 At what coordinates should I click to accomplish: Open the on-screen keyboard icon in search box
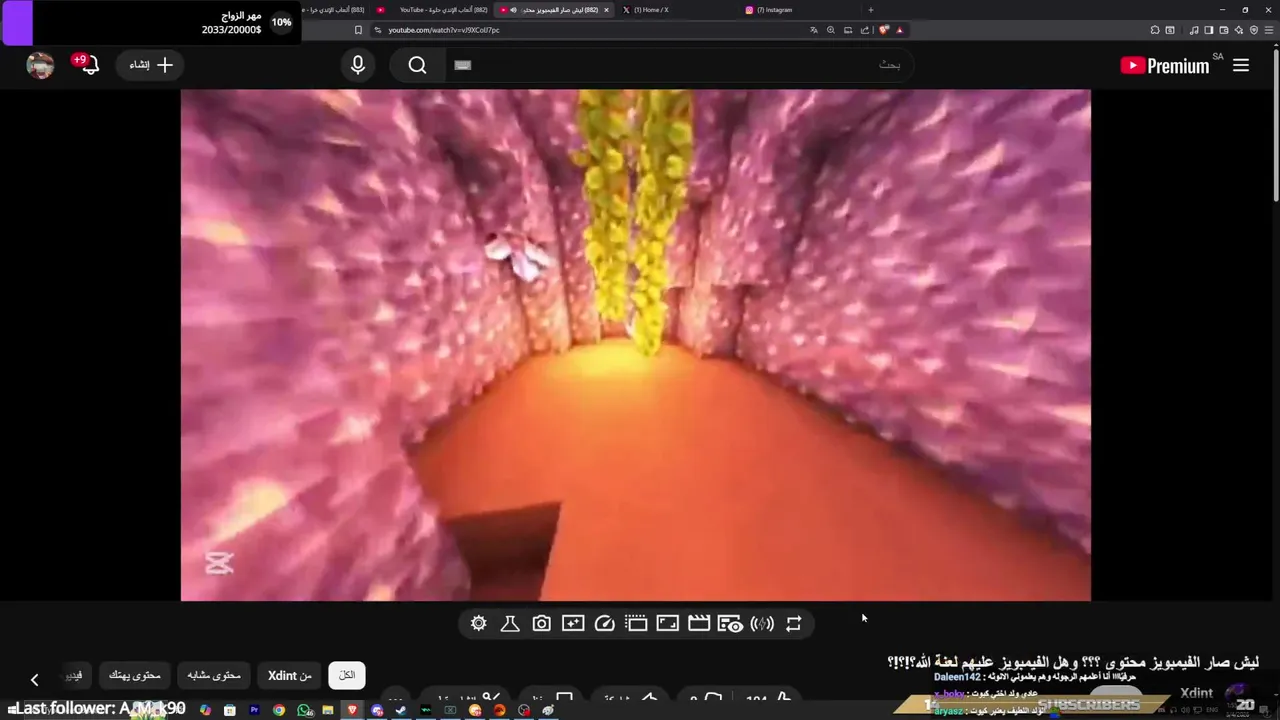click(x=462, y=65)
